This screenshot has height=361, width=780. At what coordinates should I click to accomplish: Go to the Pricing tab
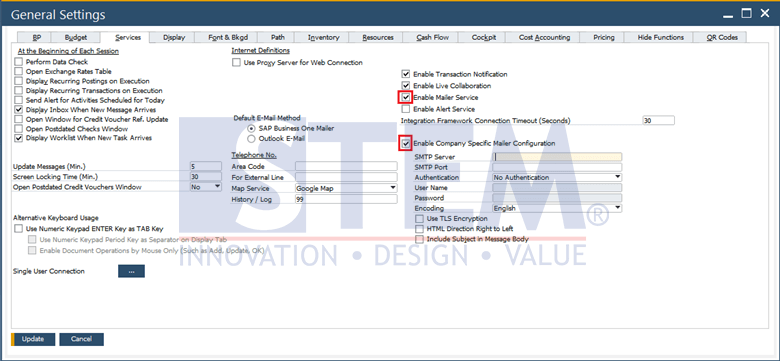point(603,37)
